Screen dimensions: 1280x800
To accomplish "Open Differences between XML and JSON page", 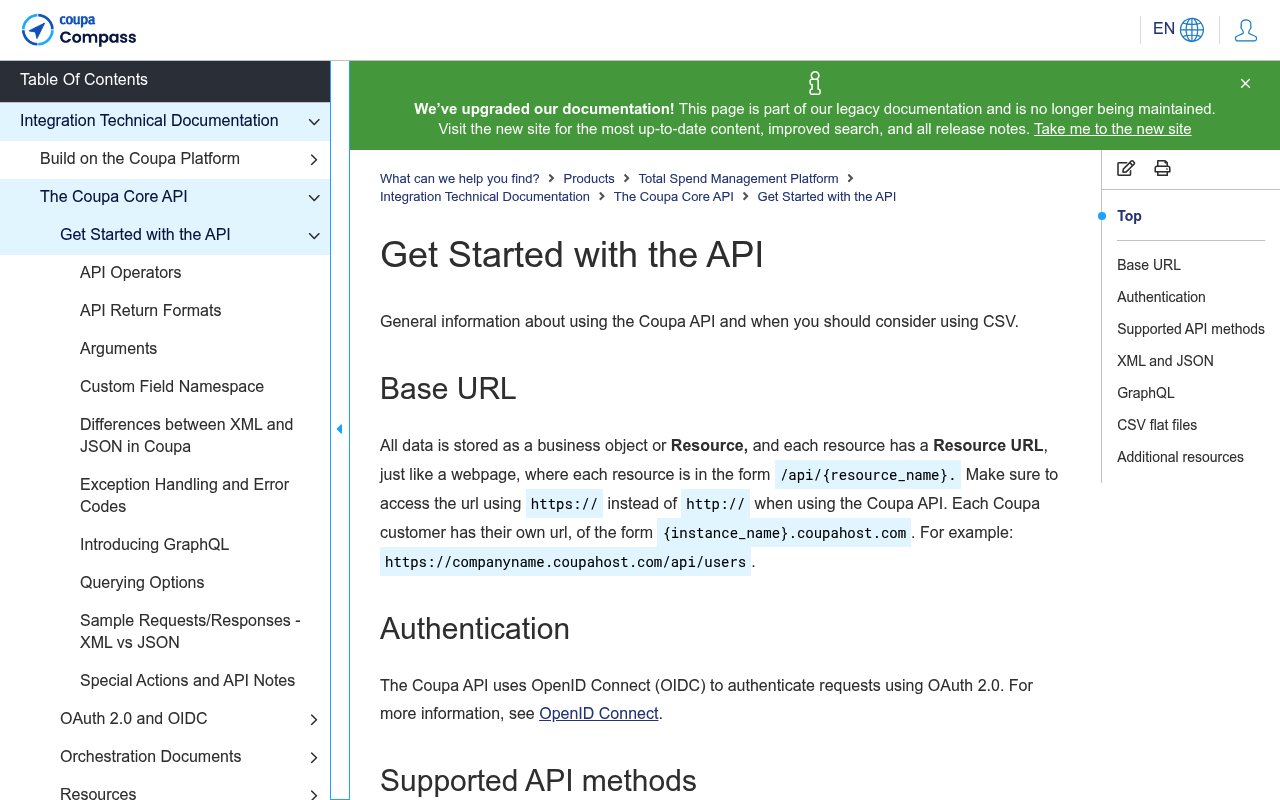I will pos(187,435).
